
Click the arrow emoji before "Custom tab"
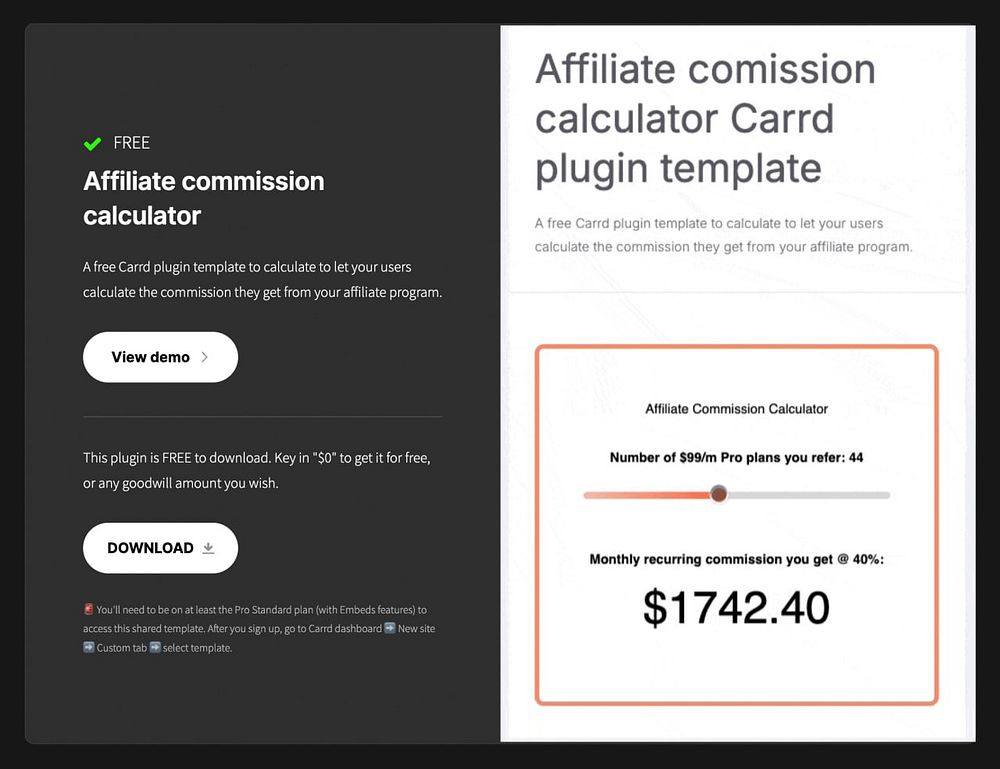pos(89,648)
